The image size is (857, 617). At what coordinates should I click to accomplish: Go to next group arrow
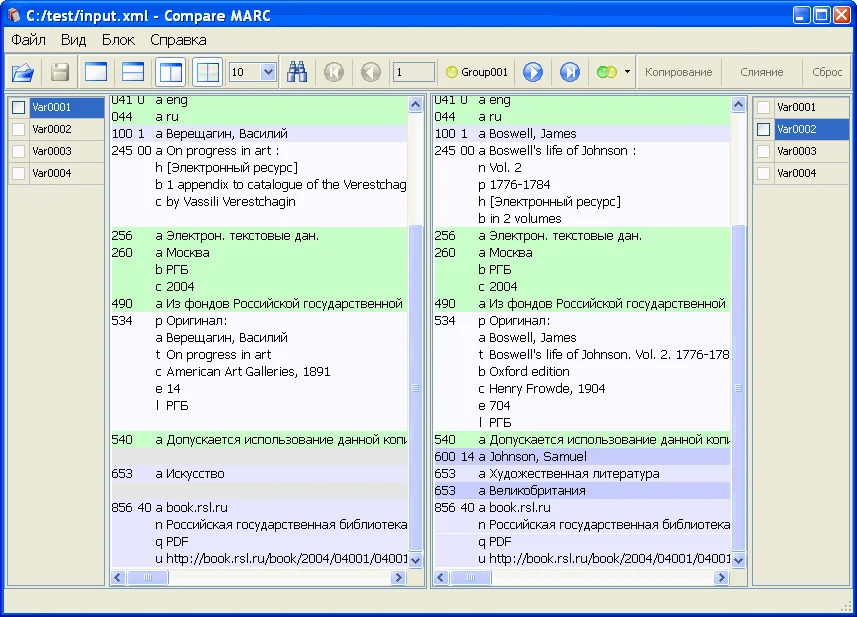[x=533, y=72]
